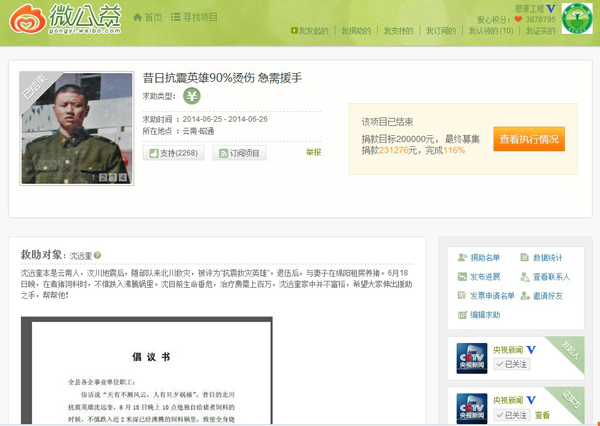600x426 pixels.
Task: Switch to photo number 2
Action: point(103,177)
